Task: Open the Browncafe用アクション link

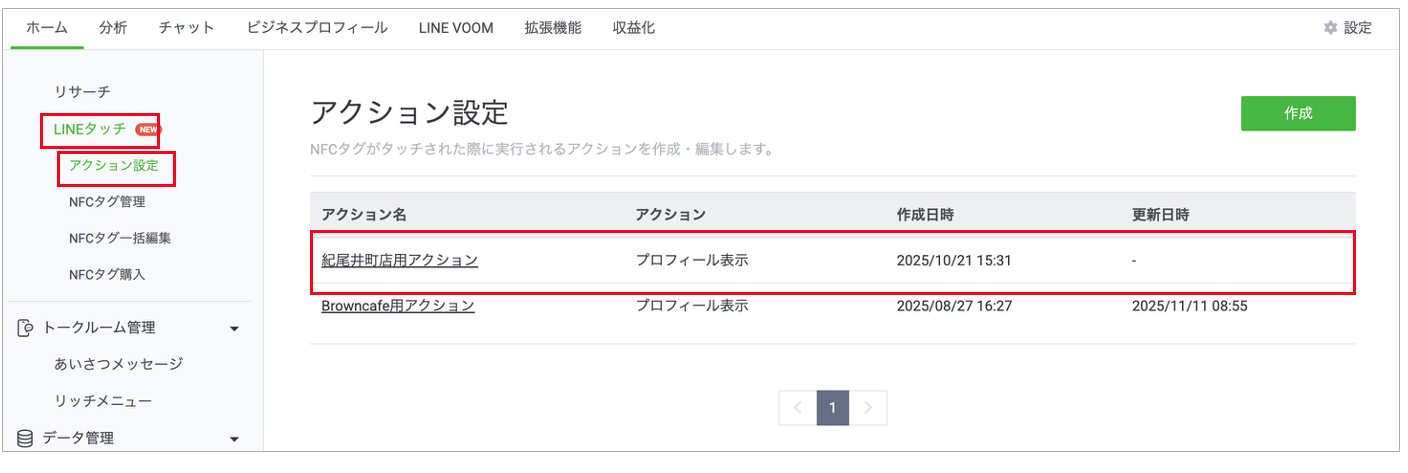Action: point(397,305)
